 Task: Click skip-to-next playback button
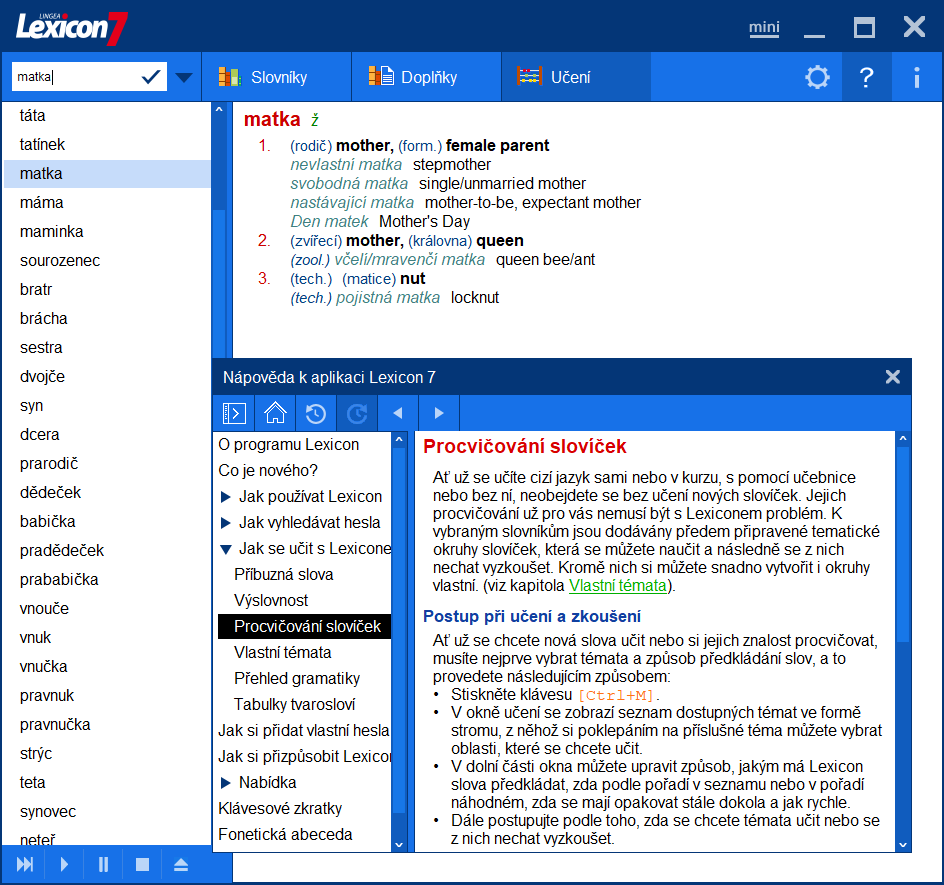point(25,865)
